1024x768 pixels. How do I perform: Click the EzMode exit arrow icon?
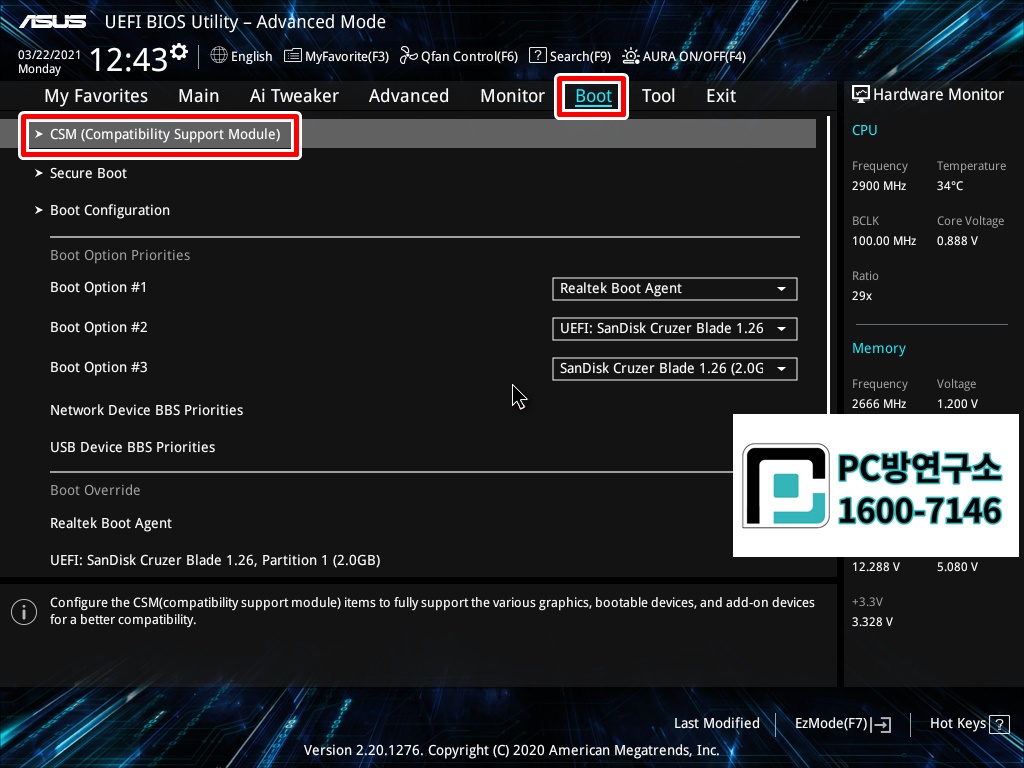pos(881,724)
